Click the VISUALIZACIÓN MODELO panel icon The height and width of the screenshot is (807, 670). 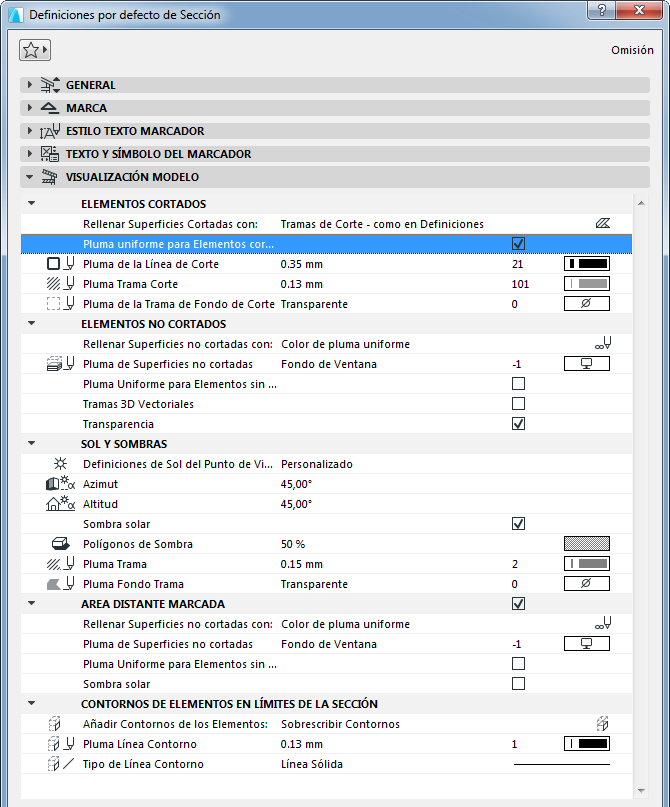point(50,177)
